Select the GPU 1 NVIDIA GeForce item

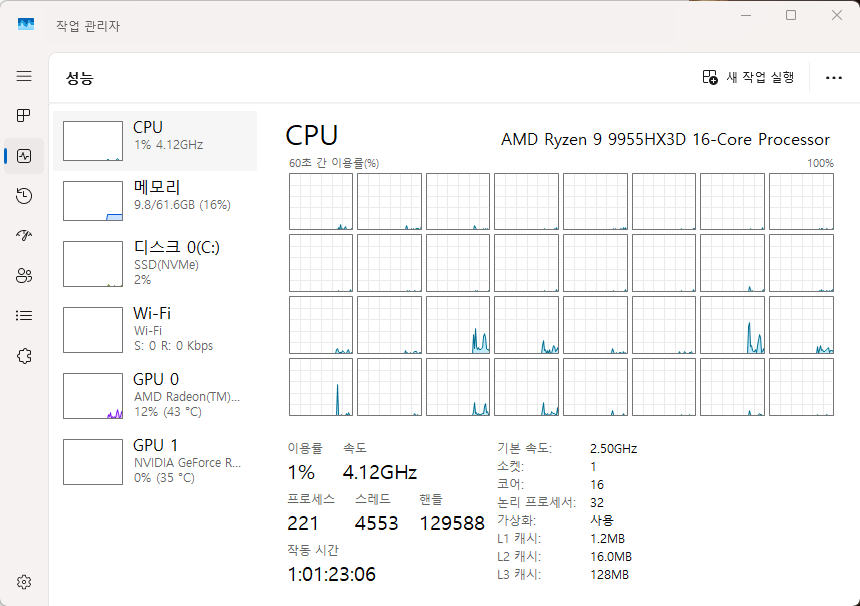[x=159, y=461]
